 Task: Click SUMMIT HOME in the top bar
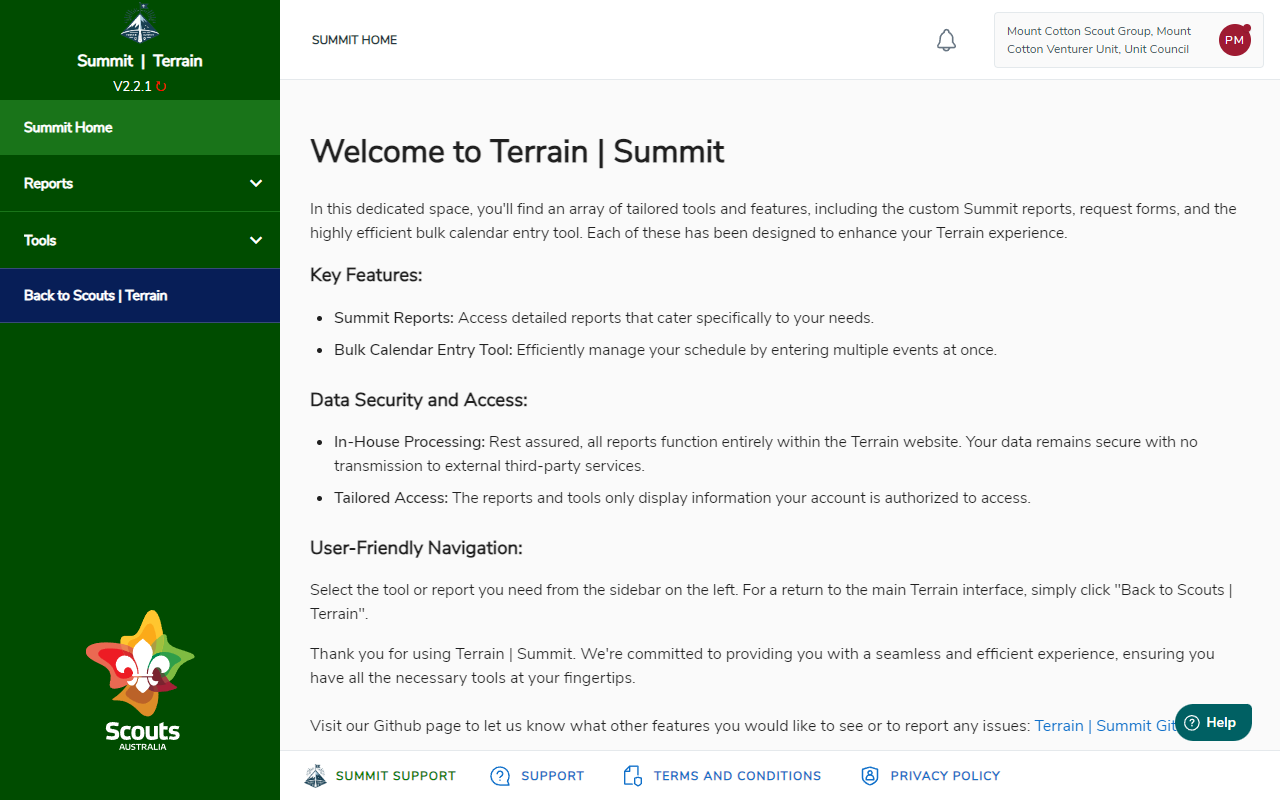pos(354,40)
